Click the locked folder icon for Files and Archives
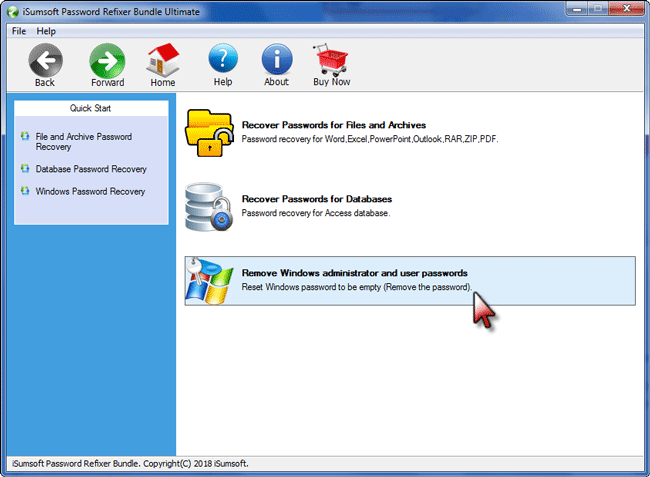The image size is (650, 477). (x=209, y=133)
